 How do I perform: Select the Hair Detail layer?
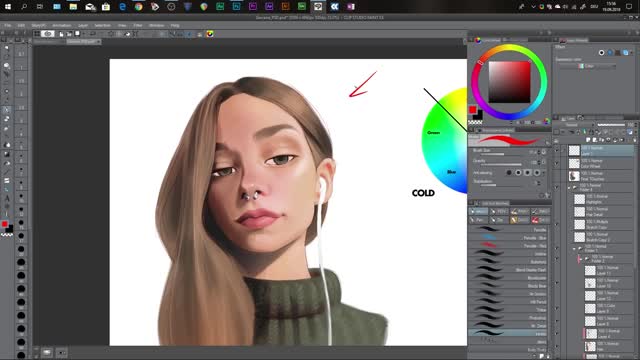tap(602, 211)
